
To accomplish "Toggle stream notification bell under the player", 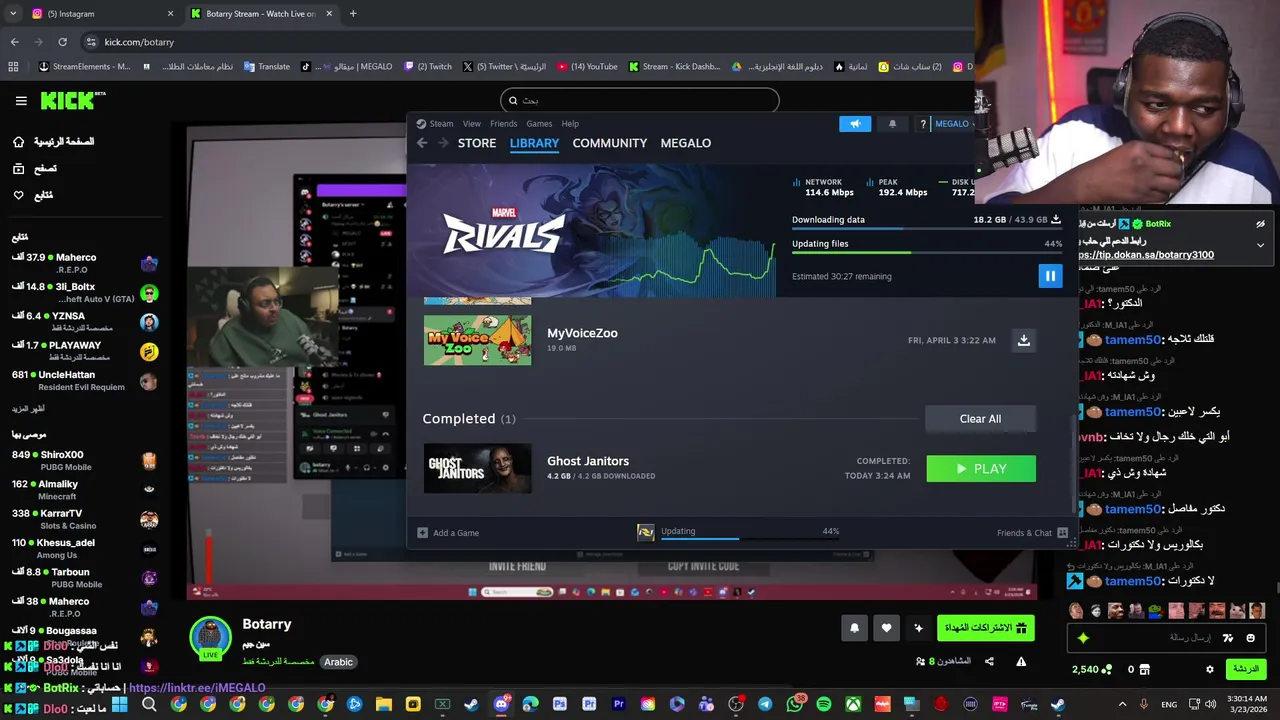I will (854, 628).
